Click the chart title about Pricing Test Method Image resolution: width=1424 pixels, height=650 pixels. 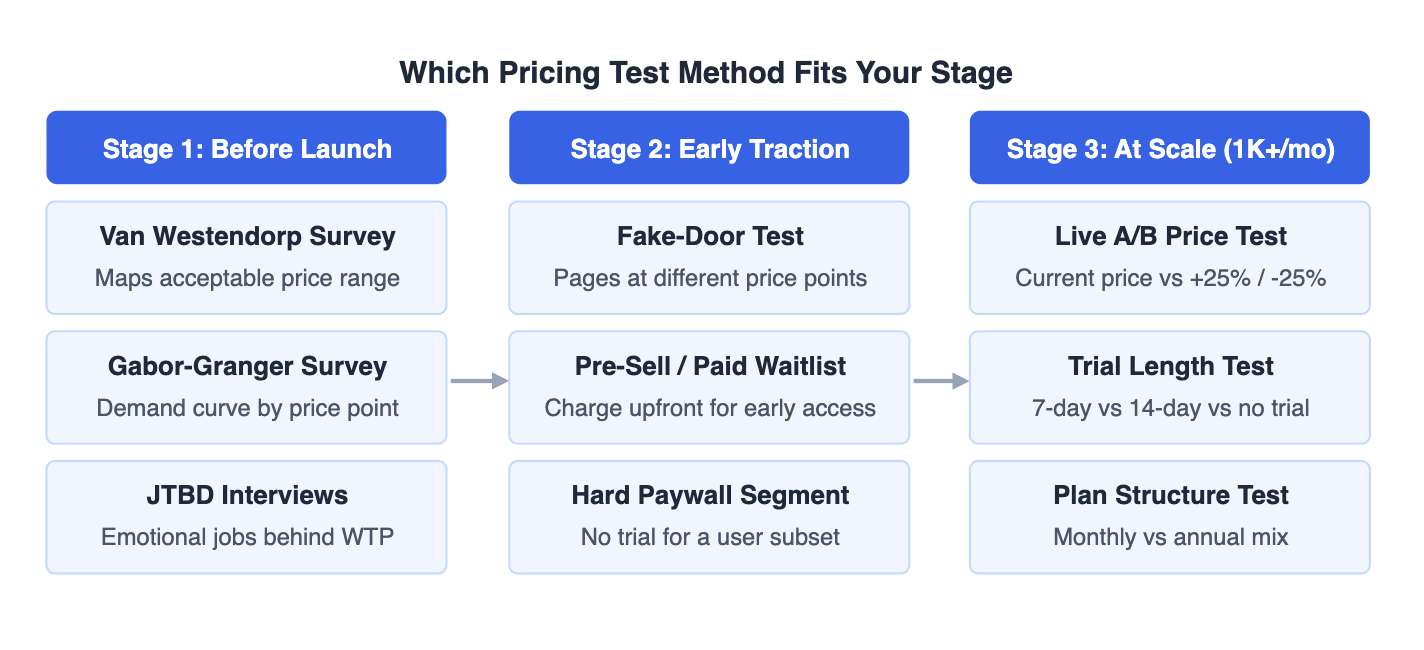706,72
